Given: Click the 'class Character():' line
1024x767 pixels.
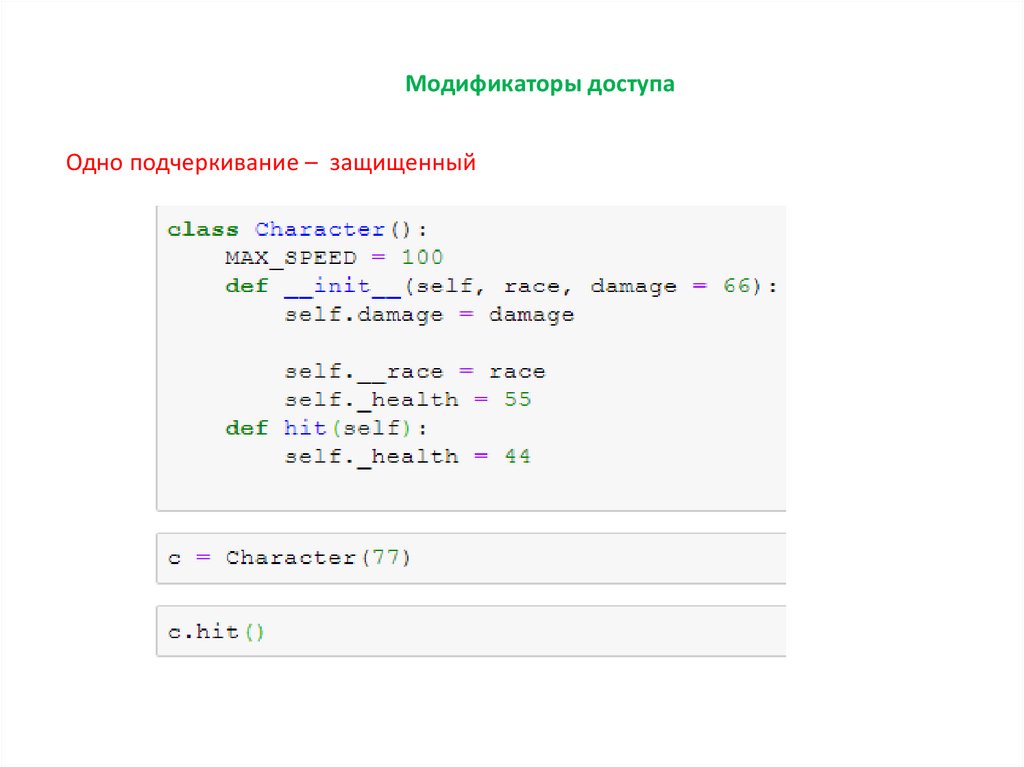Looking at the screenshot, I should tap(297, 229).
